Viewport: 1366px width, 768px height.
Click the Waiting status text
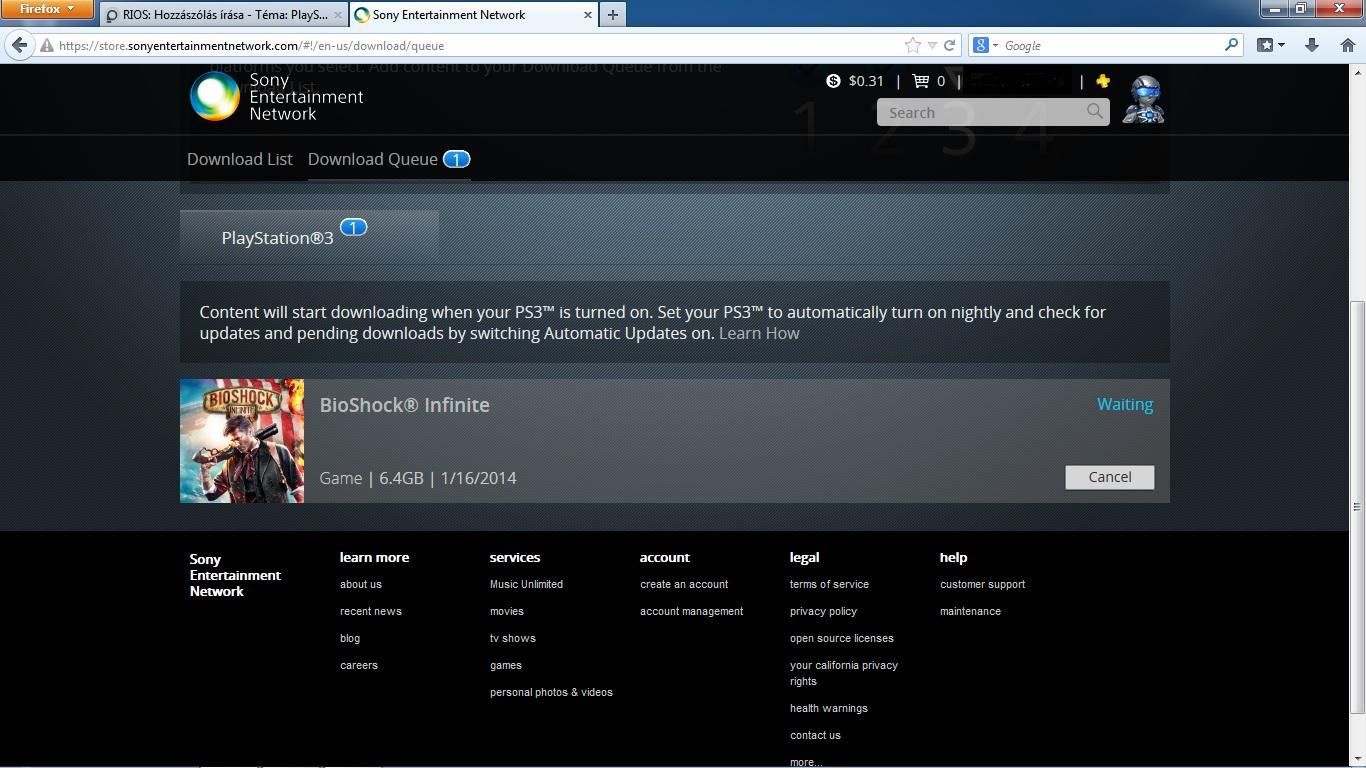(x=1125, y=404)
